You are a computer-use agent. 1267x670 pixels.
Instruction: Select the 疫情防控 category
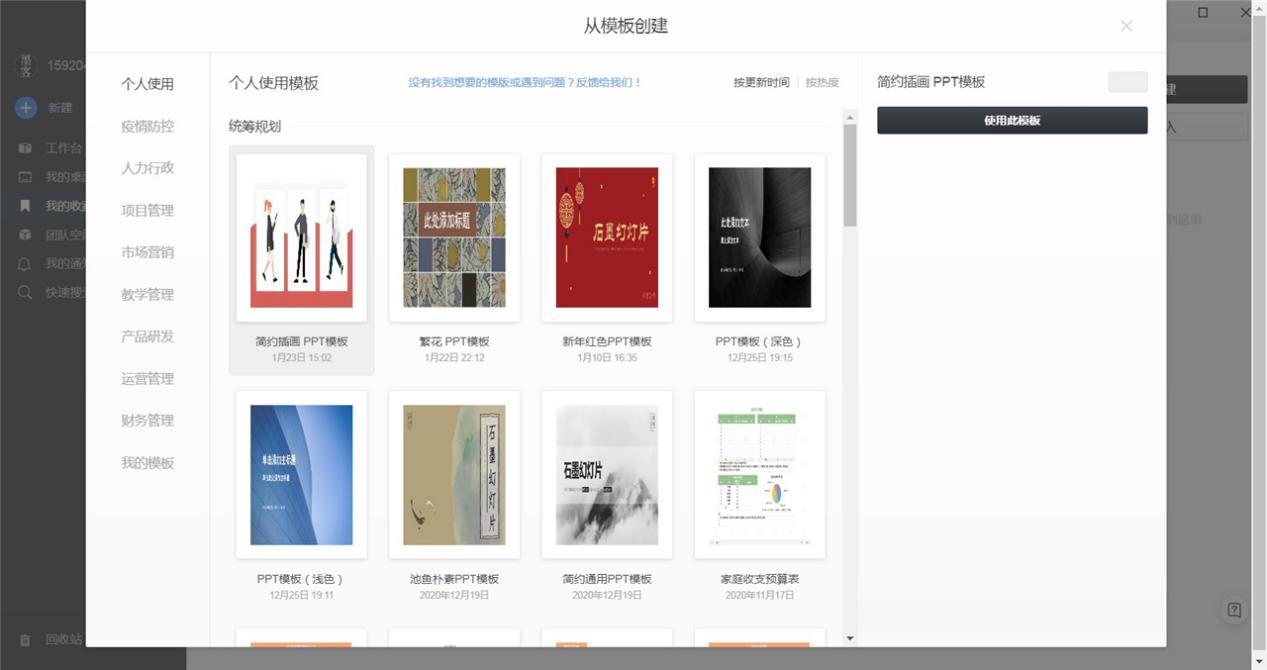(147, 126)
